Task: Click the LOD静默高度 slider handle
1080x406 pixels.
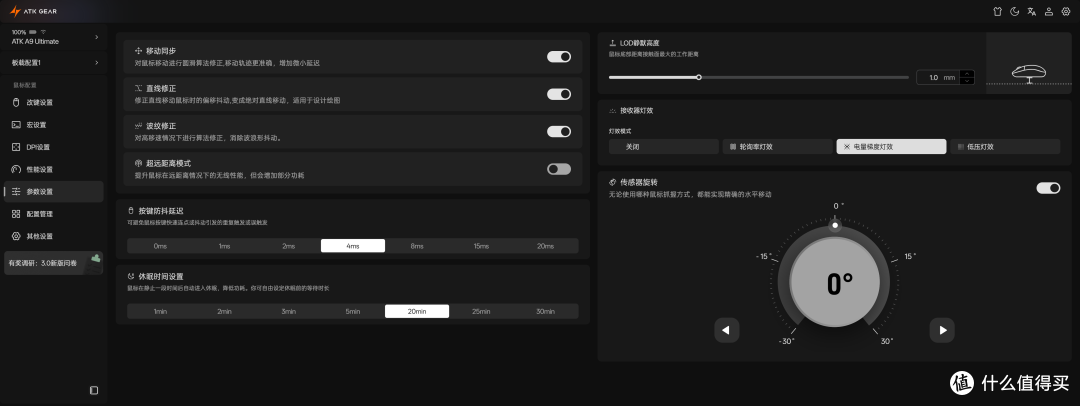Action: click(x=698, y=77)
